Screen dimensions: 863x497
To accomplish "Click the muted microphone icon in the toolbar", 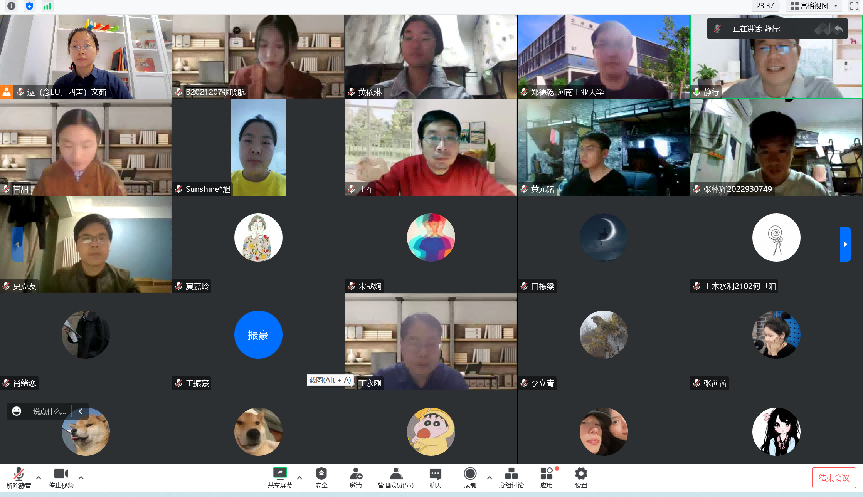I will (x=19, y=474).
